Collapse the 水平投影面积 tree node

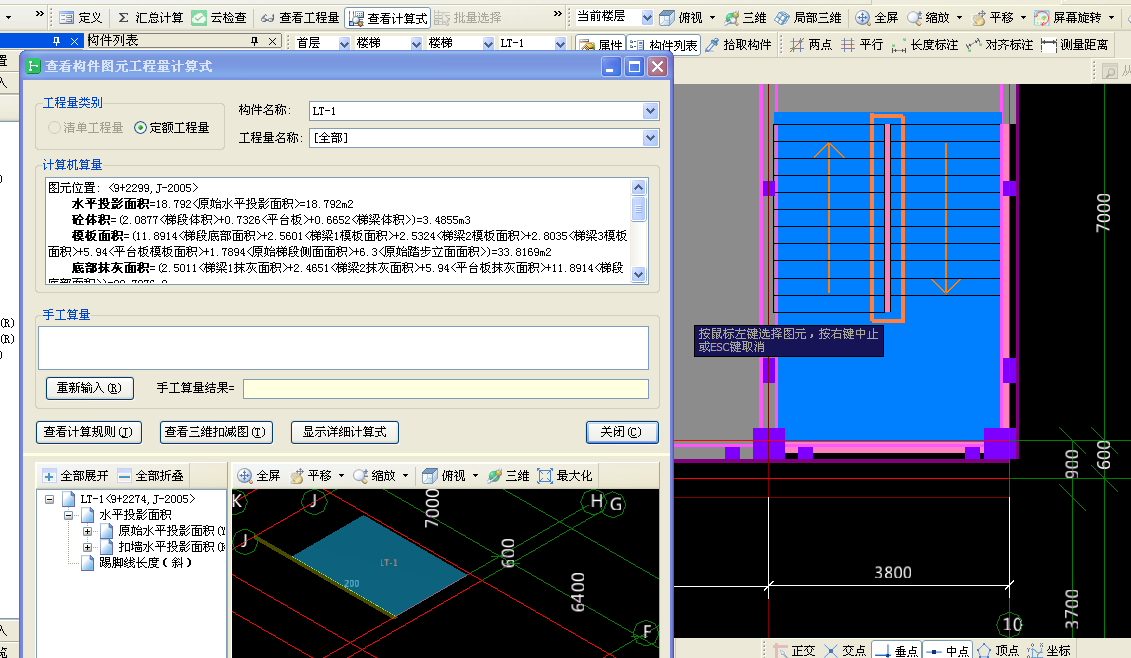[69, 515]
